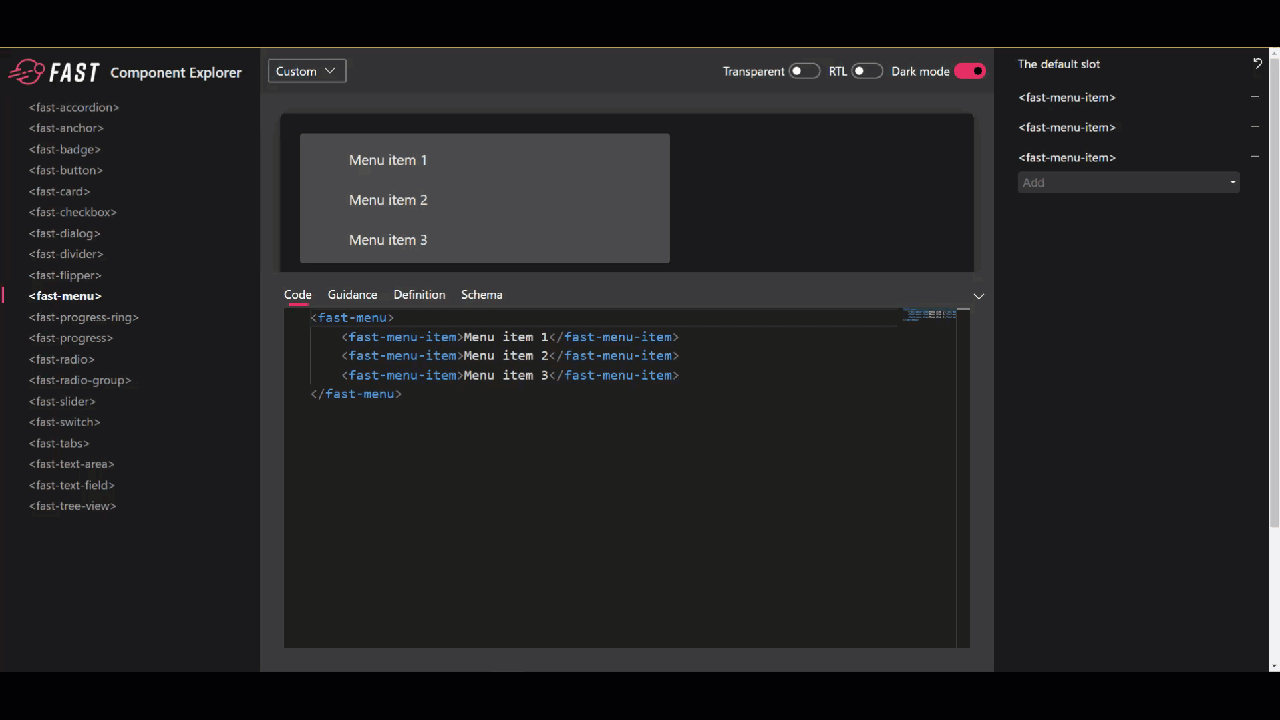The width and height of the screenshot is (1280, 720).
Task: Open fast-tabs component
Action: pos(59,443)
